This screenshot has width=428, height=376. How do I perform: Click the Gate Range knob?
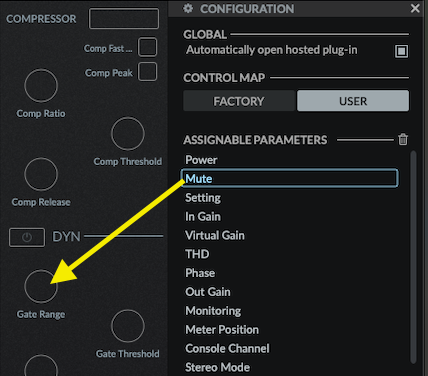pyautogui.click(x=41, y=286)
